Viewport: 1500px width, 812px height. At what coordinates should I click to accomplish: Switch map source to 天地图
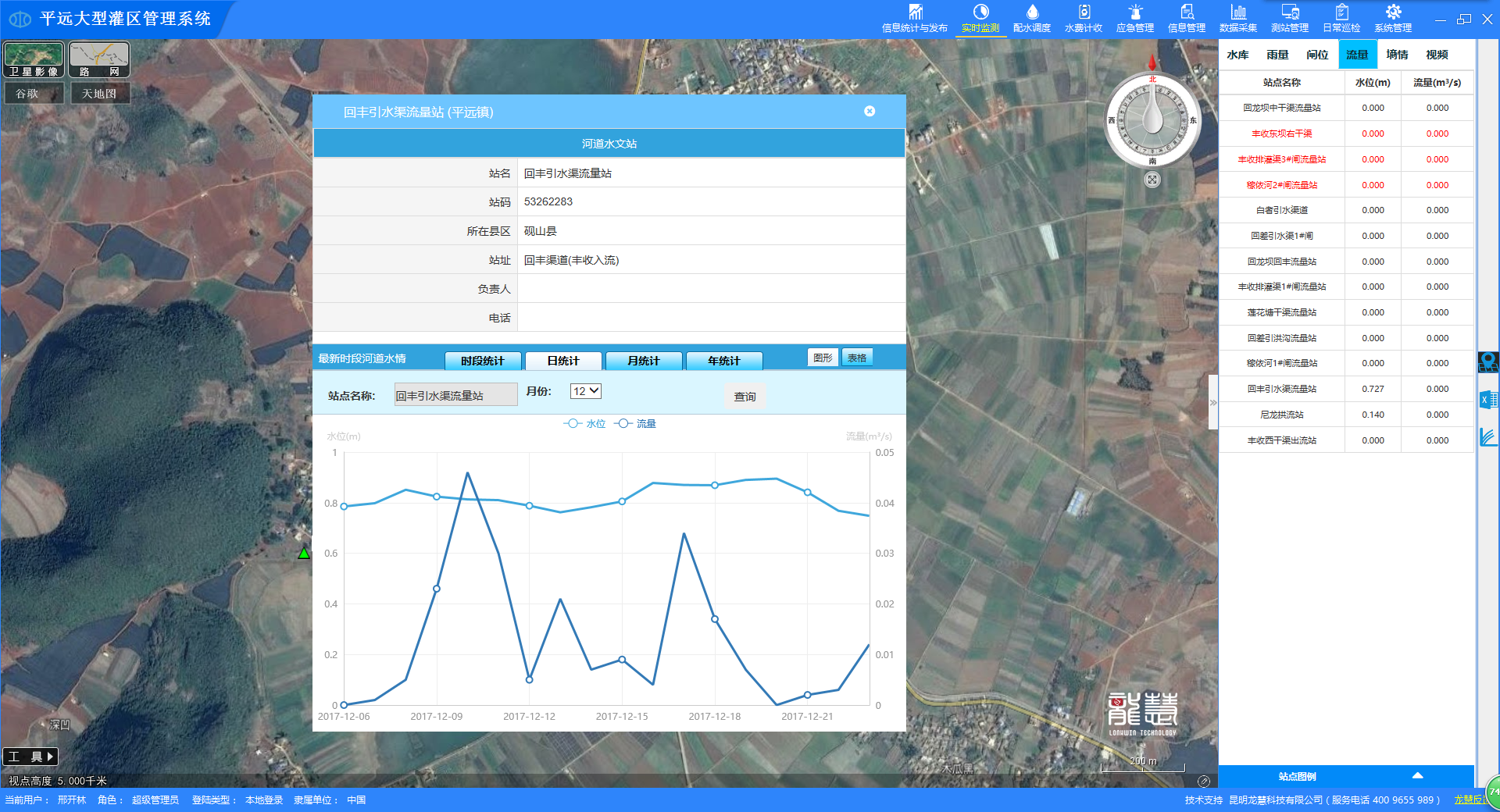point(99,94)
